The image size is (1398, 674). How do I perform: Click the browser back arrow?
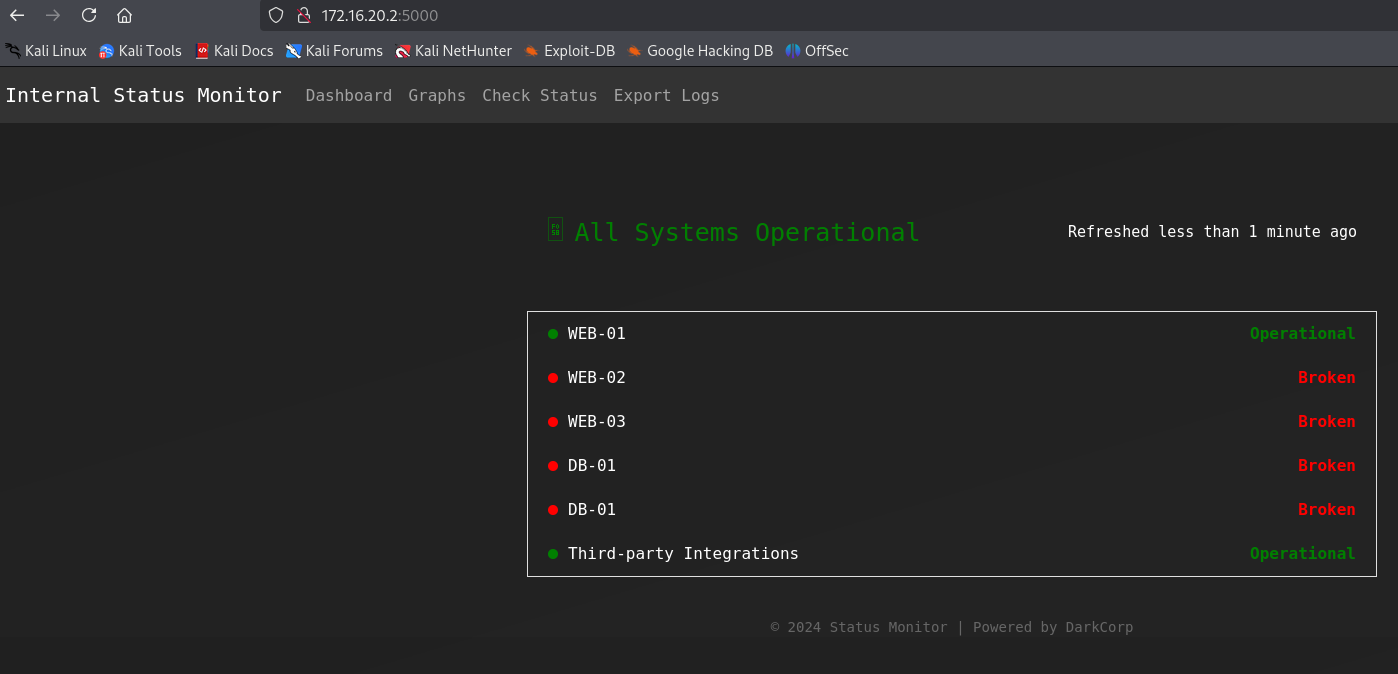(17, 15)
